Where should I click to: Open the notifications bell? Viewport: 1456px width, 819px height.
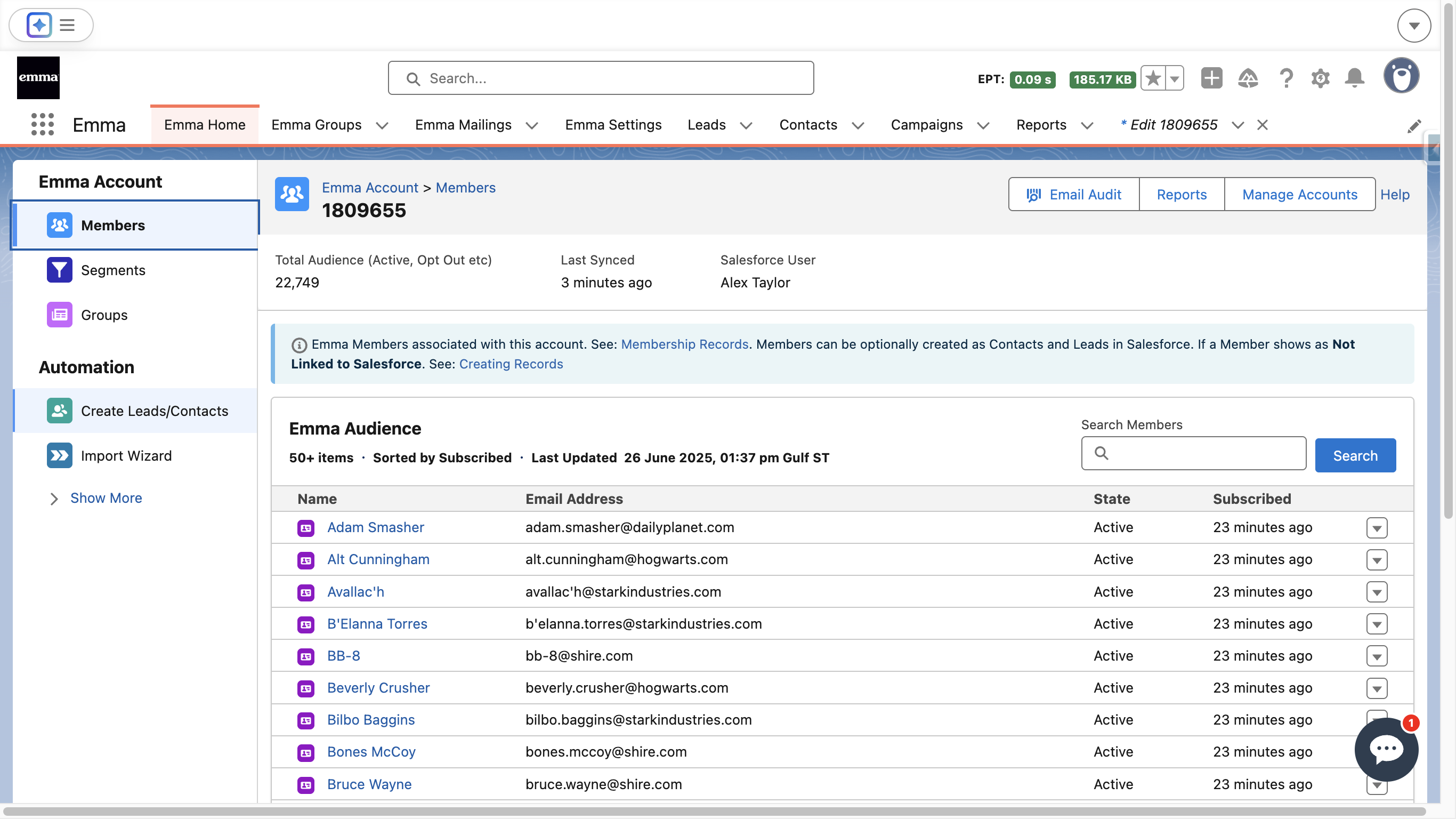click(1355, 78)
